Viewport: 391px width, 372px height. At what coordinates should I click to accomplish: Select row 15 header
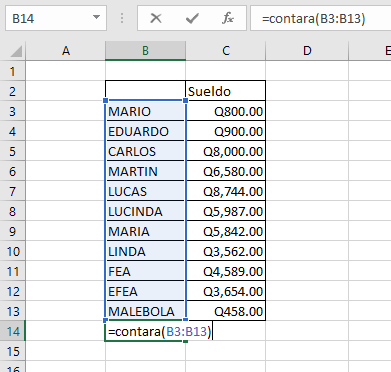pyautogui.click(x=13, y=351)
